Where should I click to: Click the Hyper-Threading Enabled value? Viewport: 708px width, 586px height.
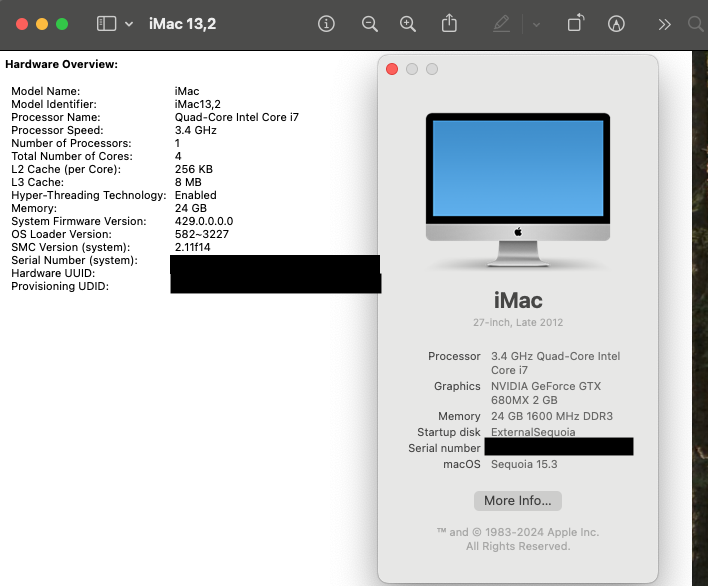(x=196, y=195)
